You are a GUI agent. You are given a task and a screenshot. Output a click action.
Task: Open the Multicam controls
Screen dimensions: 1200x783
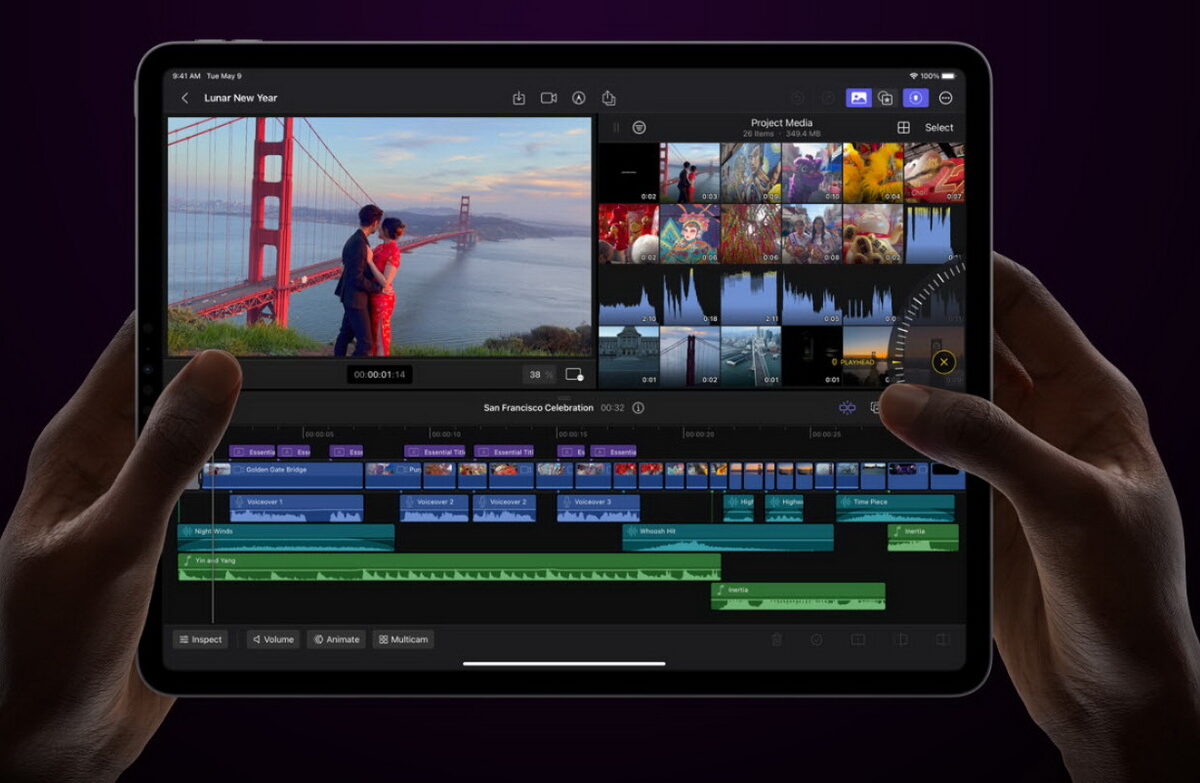pos(404,639)
